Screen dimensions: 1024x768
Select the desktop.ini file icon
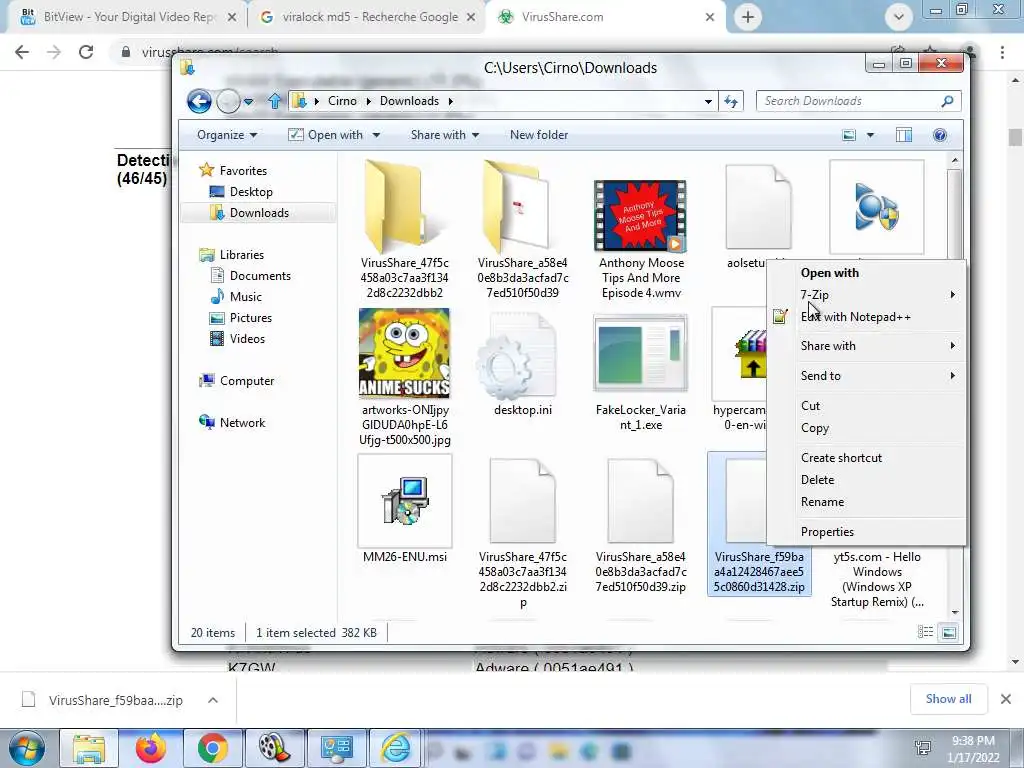point(522,356)
